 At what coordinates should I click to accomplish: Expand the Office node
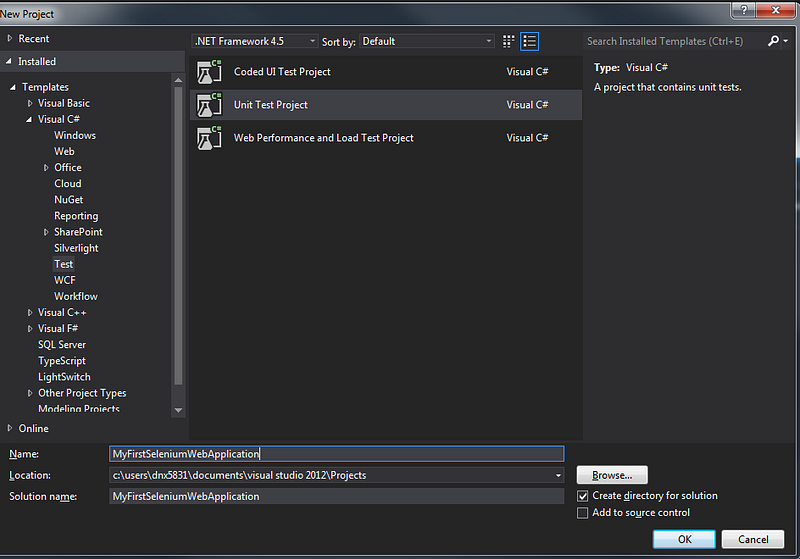[46, 167]
